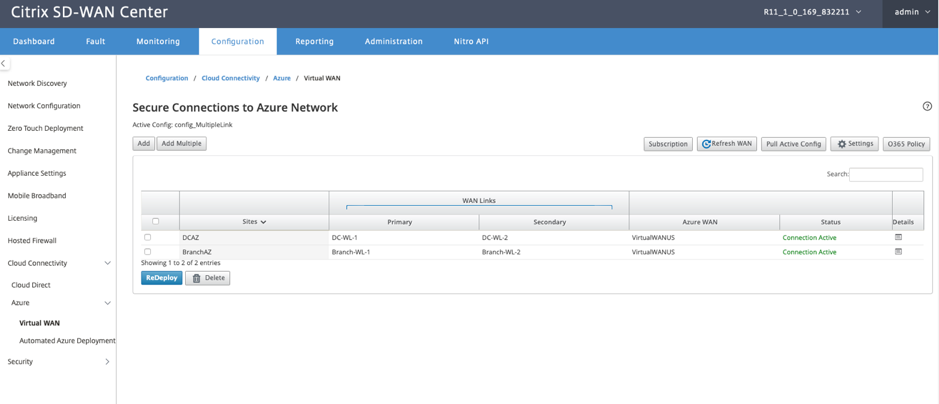Open Hosted Firewall in the sidebar
The width and height of the screenshot is (939, 404).
pyautogui.click(x=32, y=241)
